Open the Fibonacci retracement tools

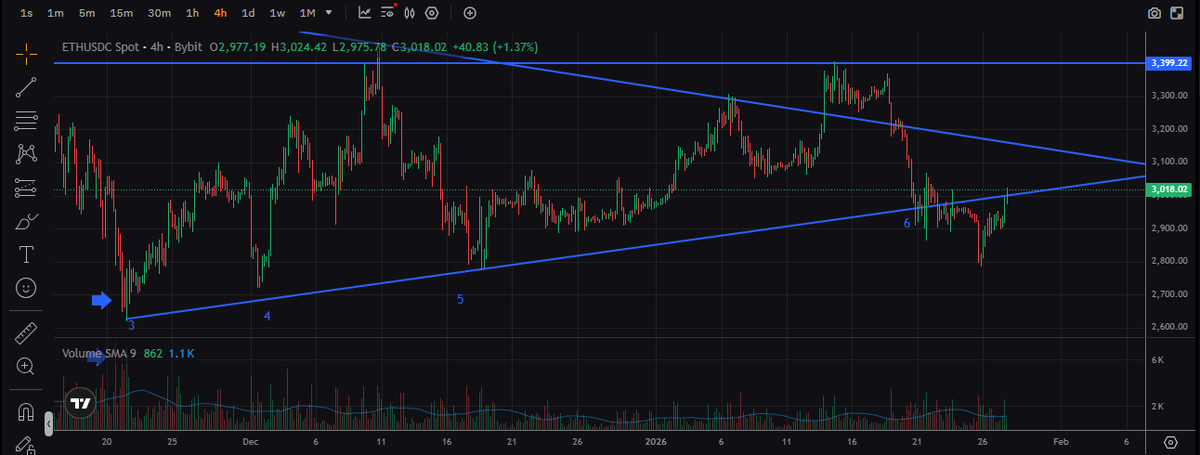pos(27,121)
